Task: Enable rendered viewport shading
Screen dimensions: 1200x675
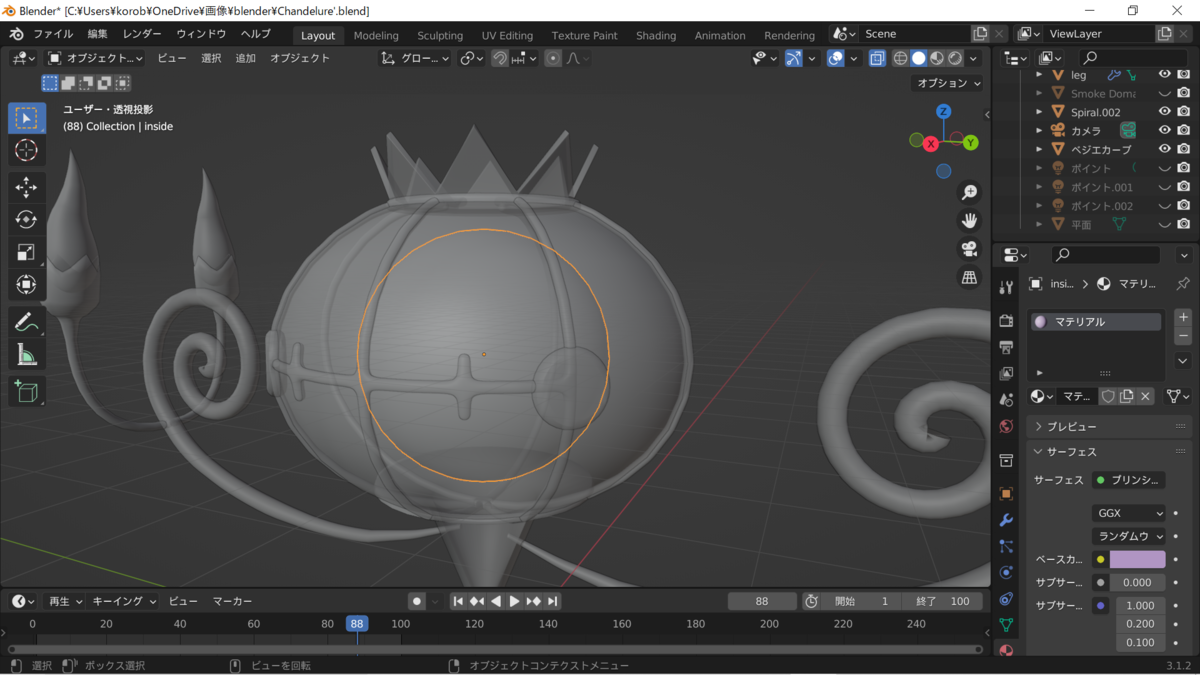Action: click(955, 58)
